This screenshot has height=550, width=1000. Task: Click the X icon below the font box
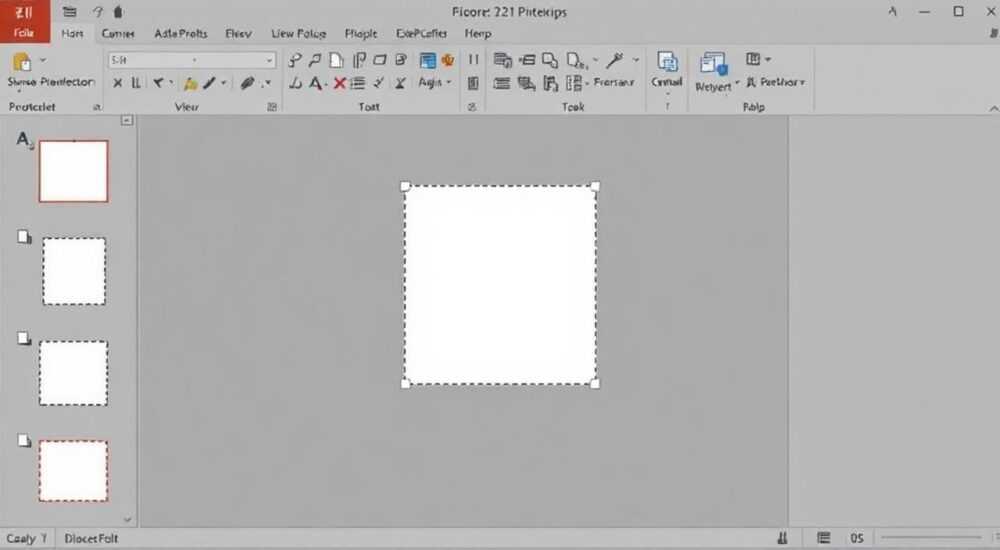tap(117, 83)
